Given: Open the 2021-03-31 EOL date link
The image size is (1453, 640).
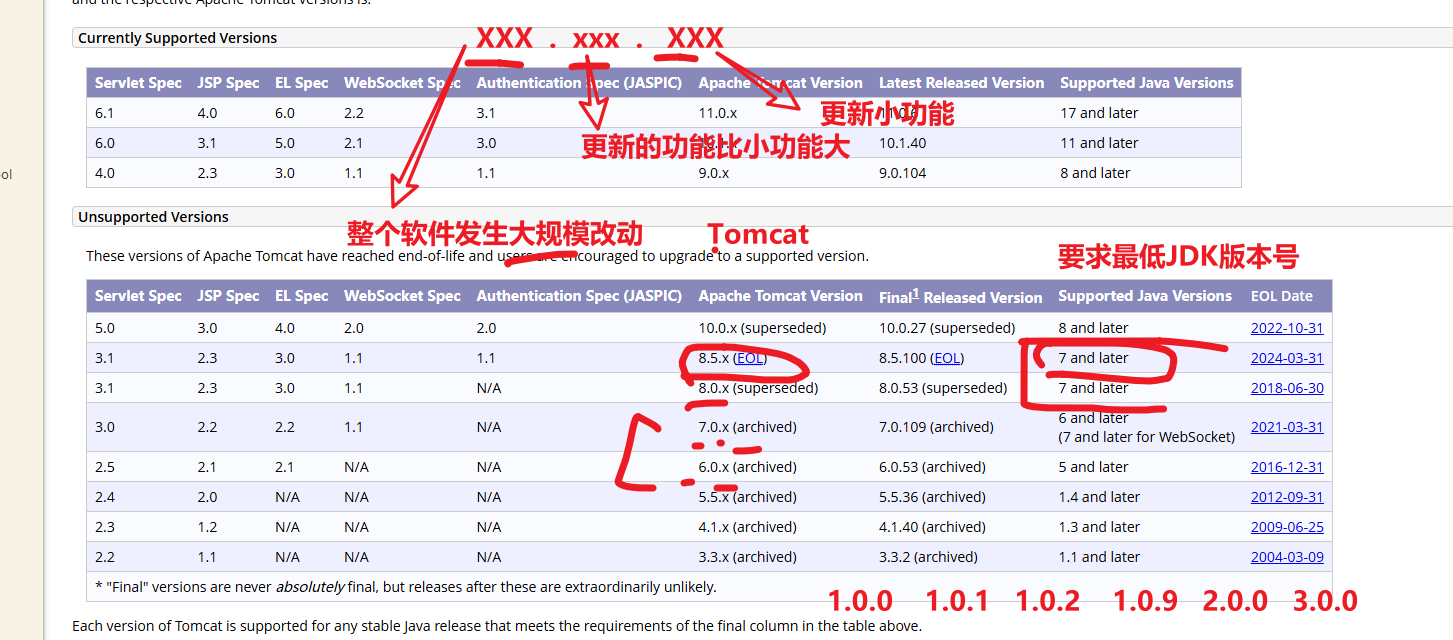Looking at the screenshot, I should pyautogui.click(x=1287, y=427).
